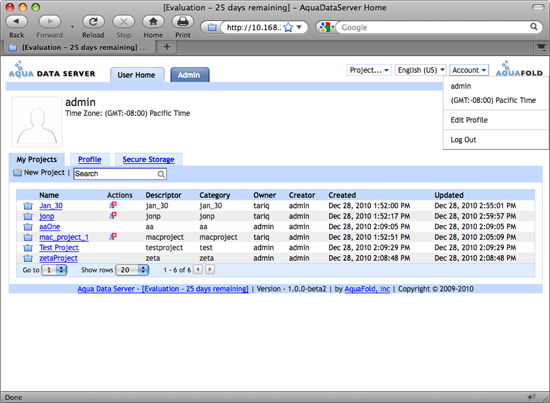This screenshot has width=550, height=403.
Task: Open the Secure Storage tab
Action: point(148,159)
